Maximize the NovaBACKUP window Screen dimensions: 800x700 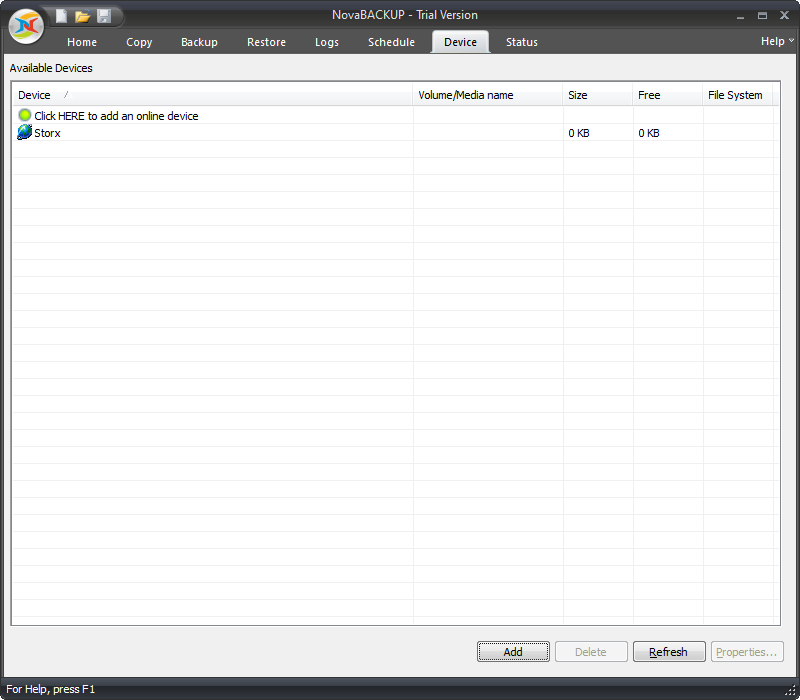click(762, 16)
